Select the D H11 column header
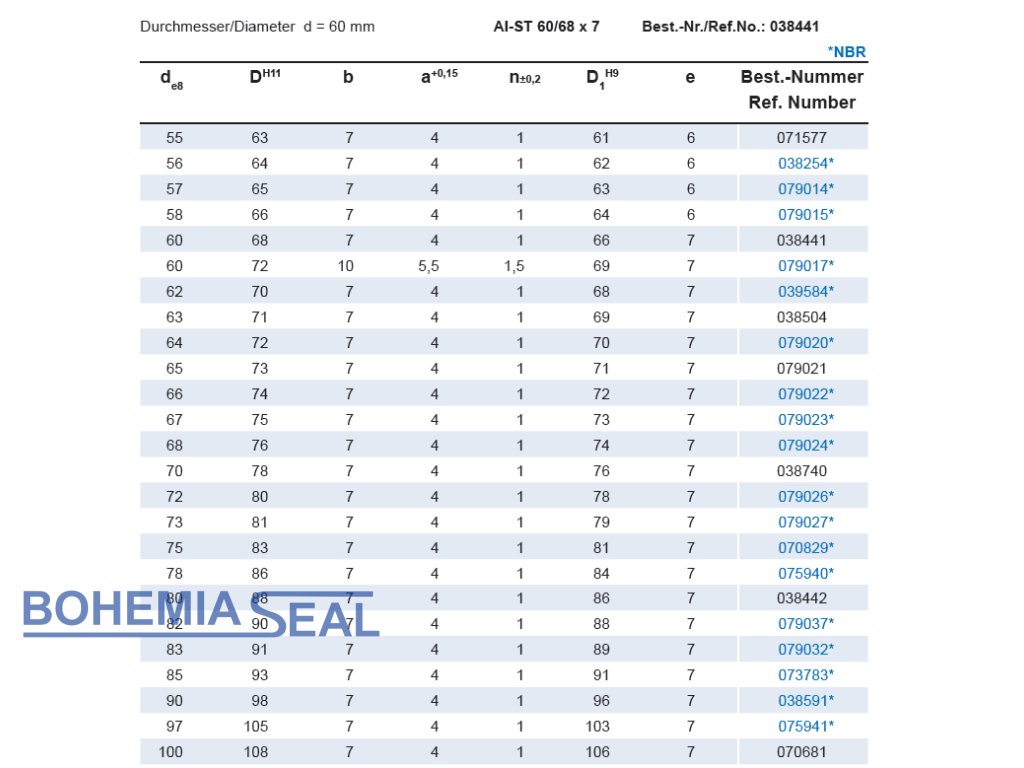The height and width of the screenshot is (768, 1024). click(264, 77)
